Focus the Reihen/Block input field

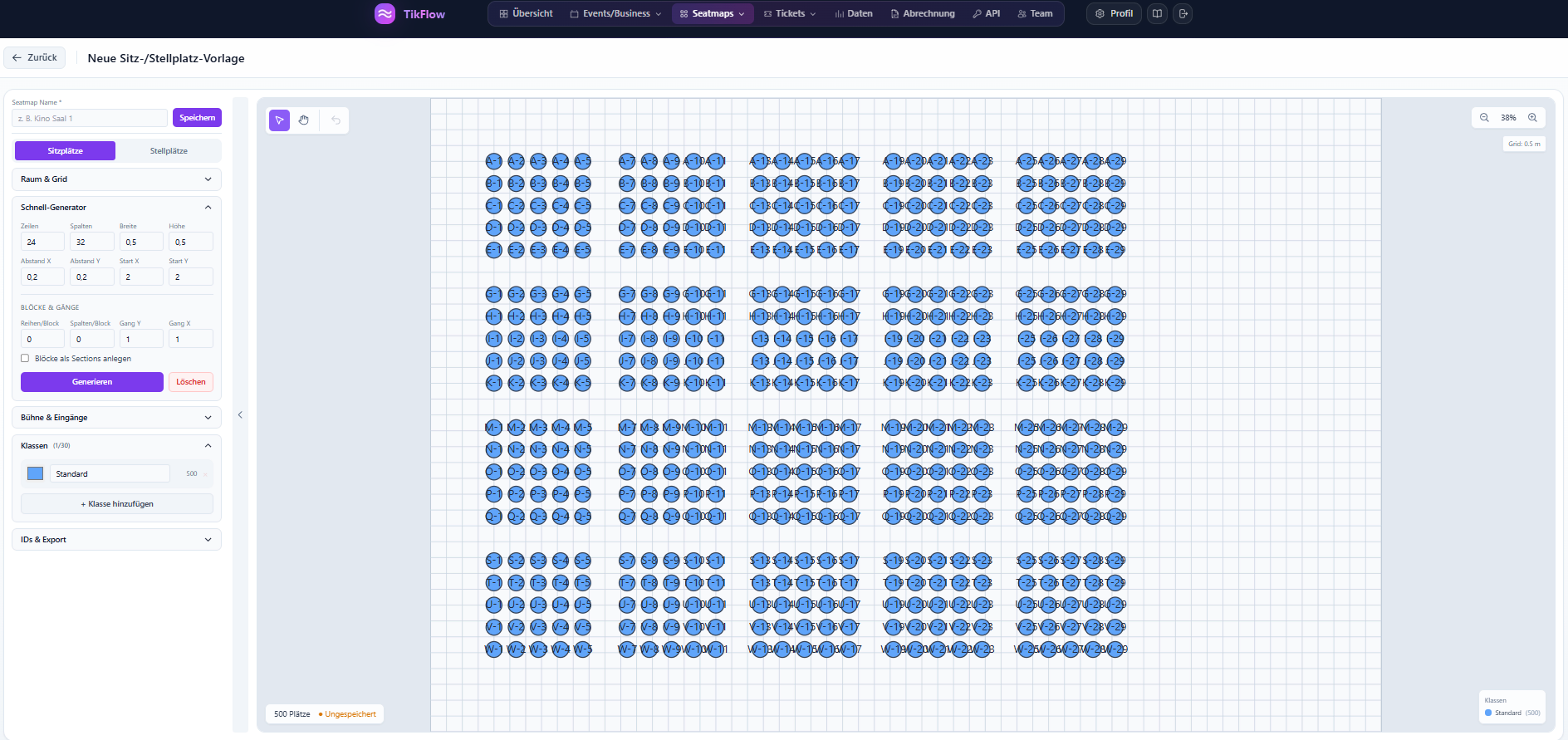tap(42, 339)
